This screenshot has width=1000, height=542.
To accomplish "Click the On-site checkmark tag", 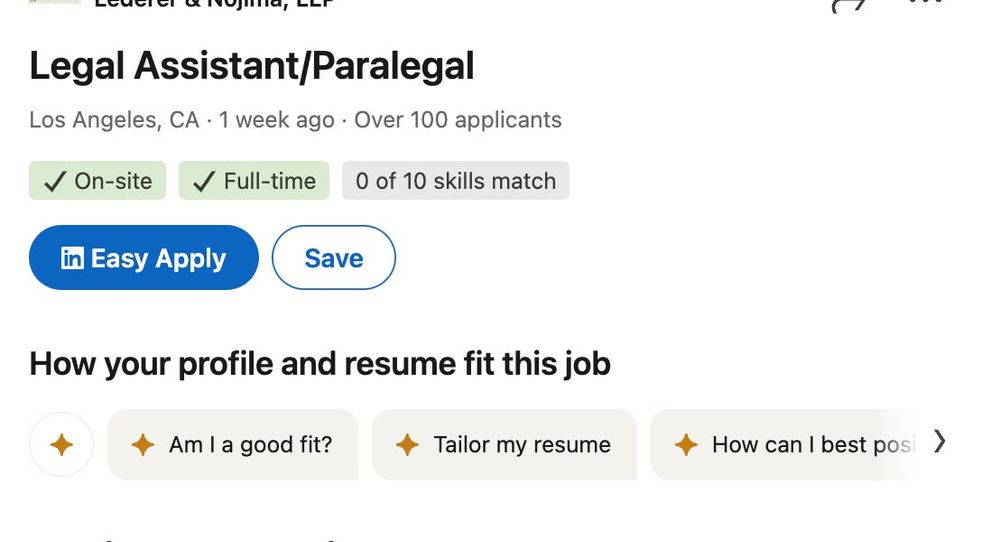I will pyautogui.click(x=97, y=180).
